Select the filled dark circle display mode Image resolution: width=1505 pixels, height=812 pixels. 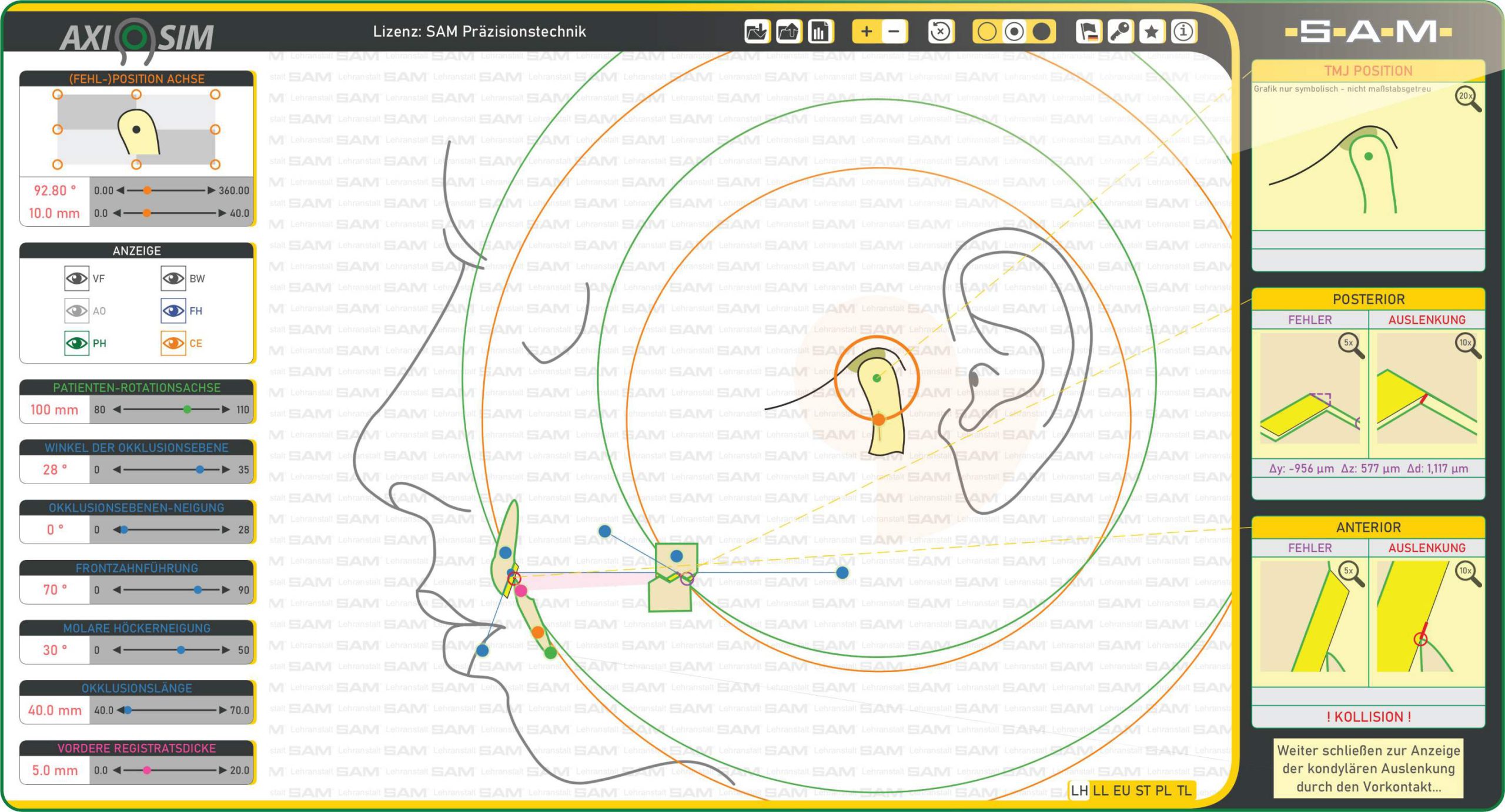pyautogui.click(x=1041, y=32)
